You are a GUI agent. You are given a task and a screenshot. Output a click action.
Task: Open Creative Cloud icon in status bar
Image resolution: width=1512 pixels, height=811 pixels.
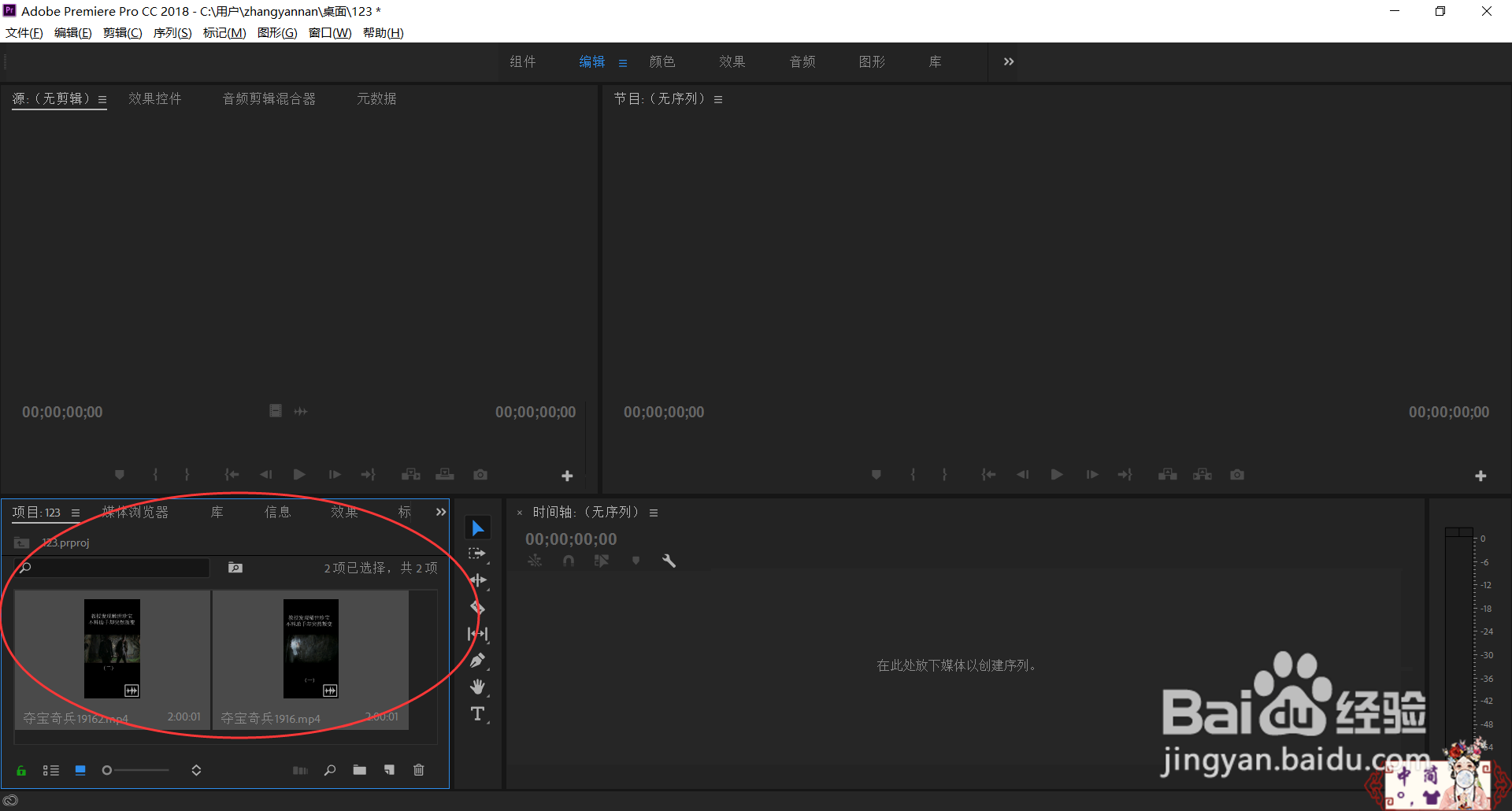[x=10, y=801]
